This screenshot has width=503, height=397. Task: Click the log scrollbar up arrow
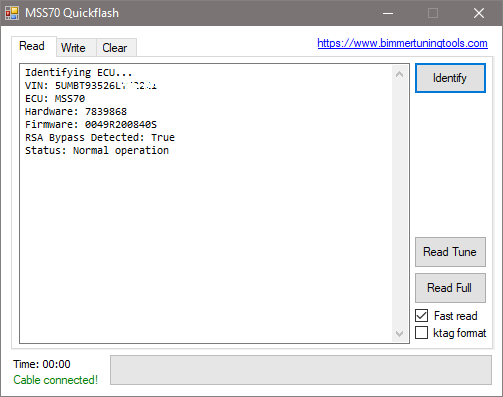tap(400, 74)
